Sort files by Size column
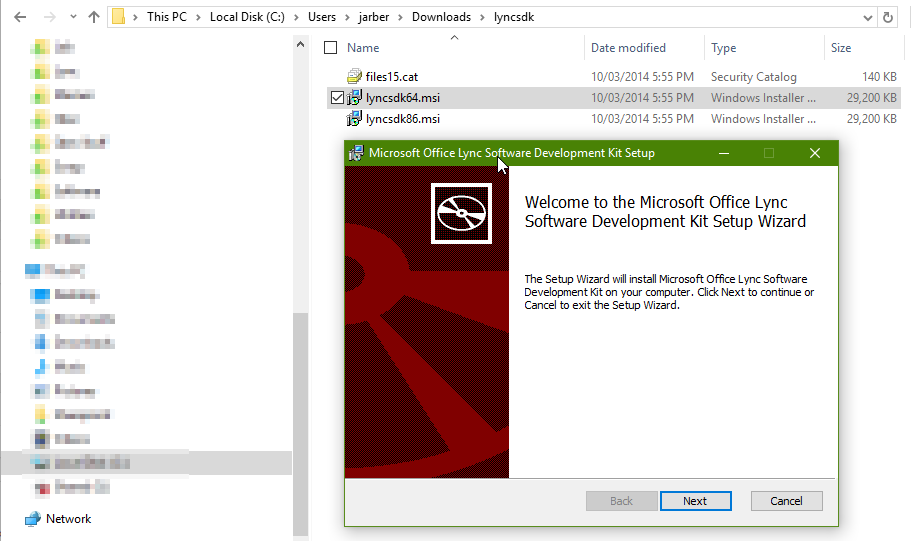This screenshot has width=911, height=541. [841, 48]
